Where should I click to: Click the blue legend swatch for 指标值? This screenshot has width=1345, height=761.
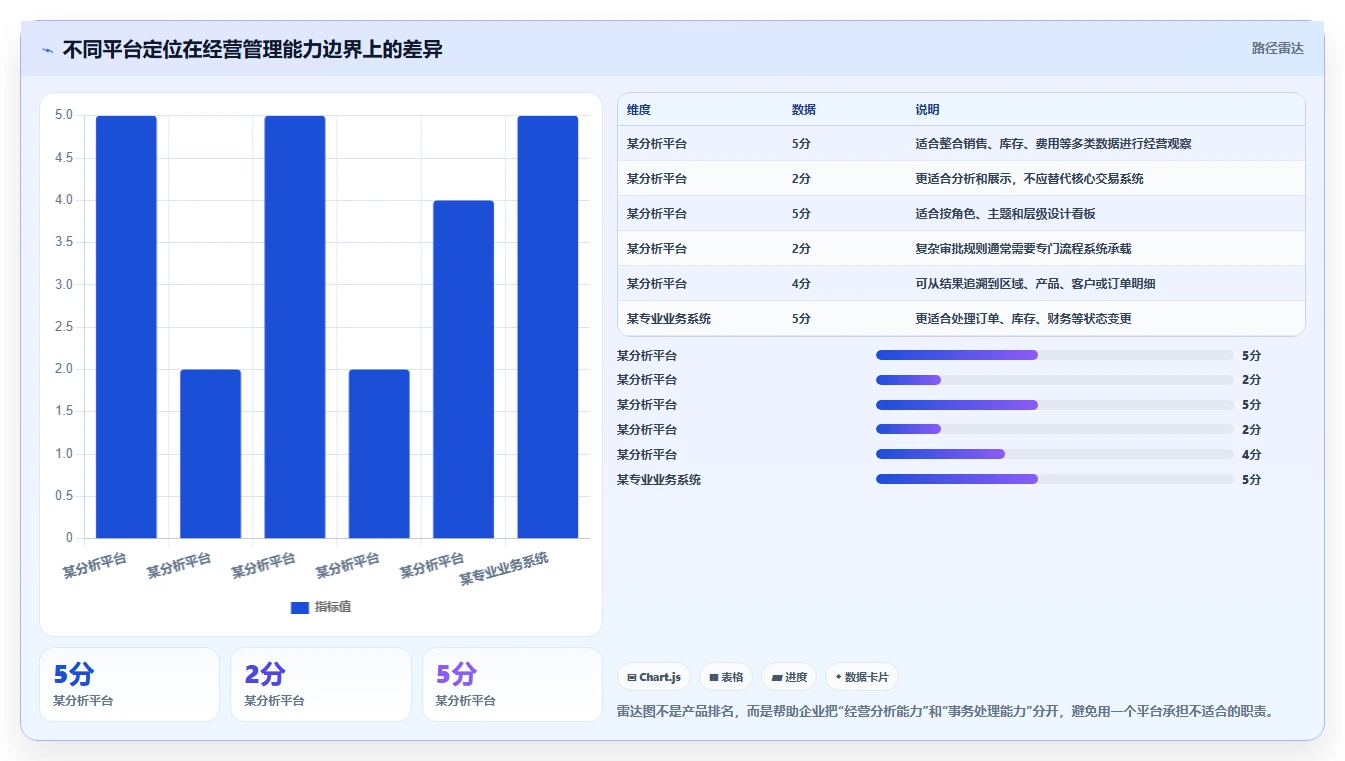tap(299, 607)
